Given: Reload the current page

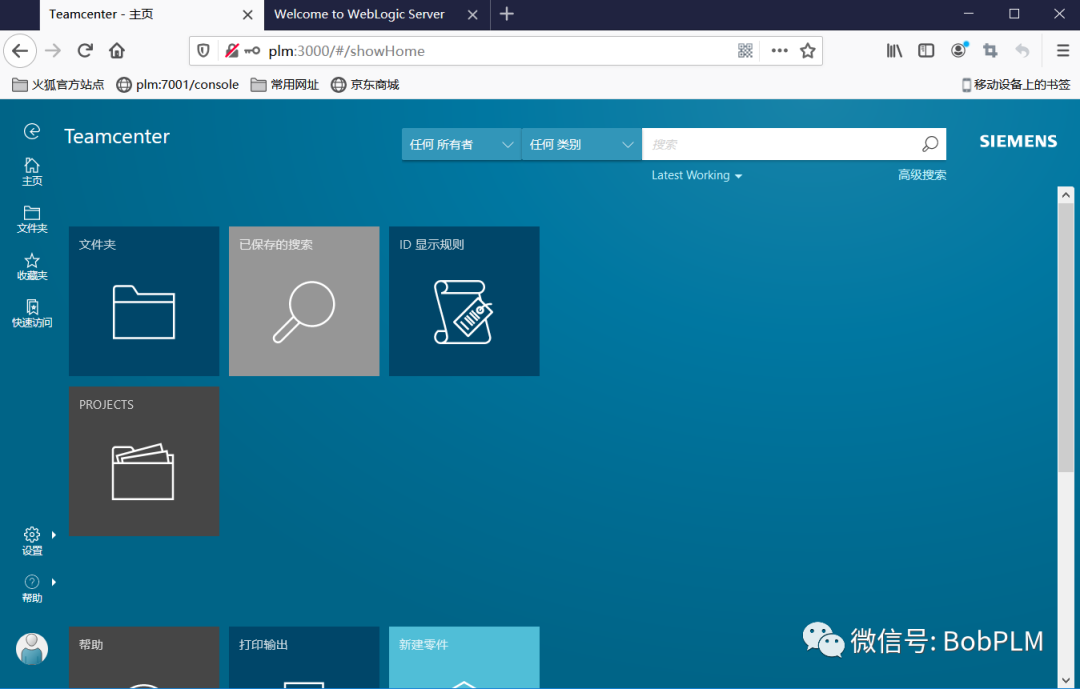Looking at the screenshot, I should click(x=85, y=50).
